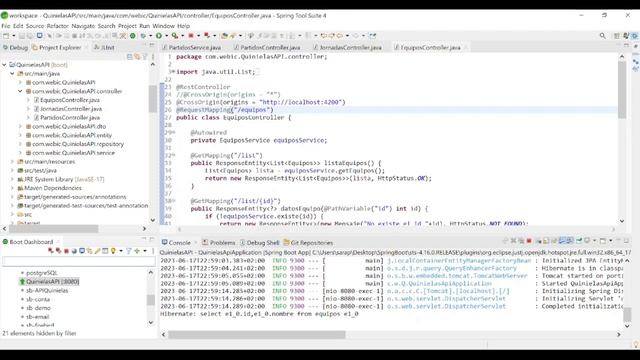The image size is (640, 360).
Task: Click the lightbulb icon in Boot Dashboard toolbar
Action: point(113,251)
